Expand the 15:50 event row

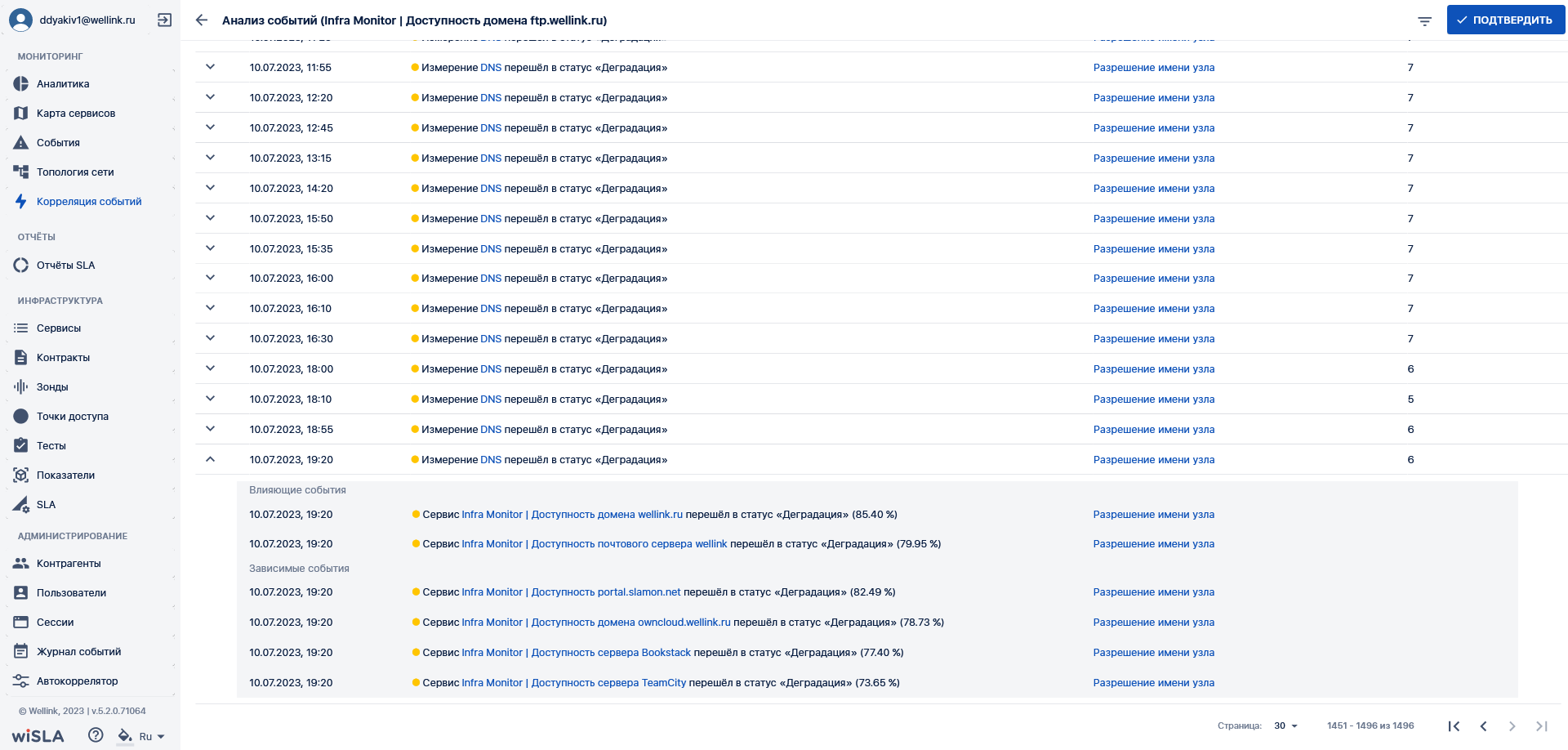point(210,218)
